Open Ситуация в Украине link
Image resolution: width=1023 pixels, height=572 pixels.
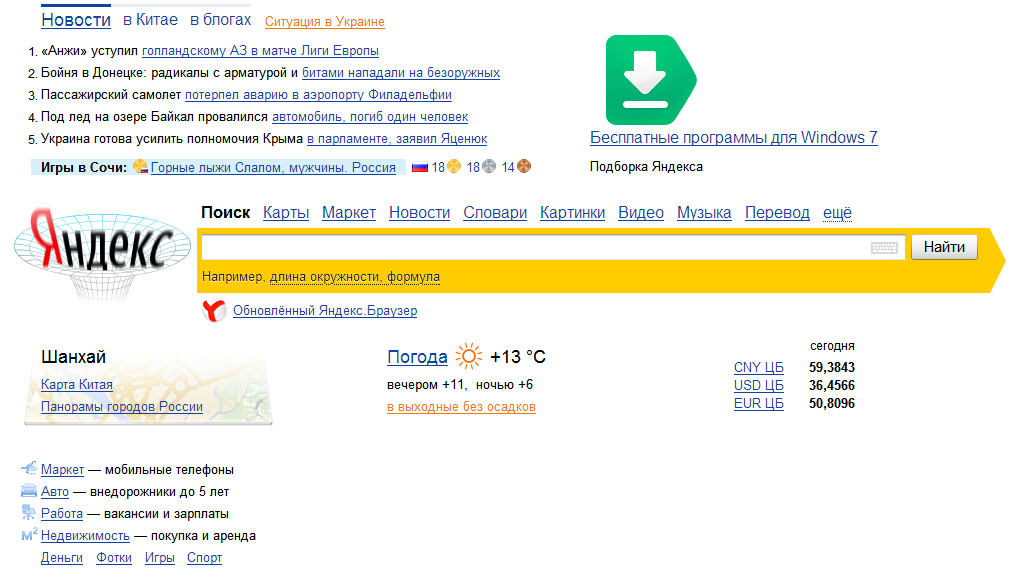(x=324, y=22)
